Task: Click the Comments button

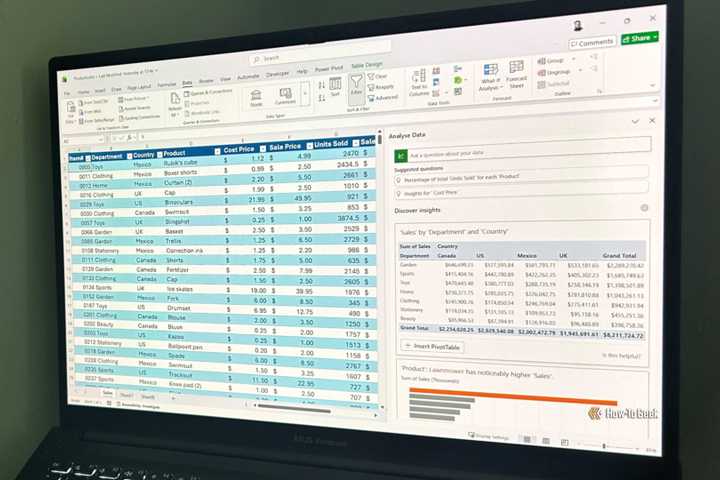Action: [x=592, y=43]
